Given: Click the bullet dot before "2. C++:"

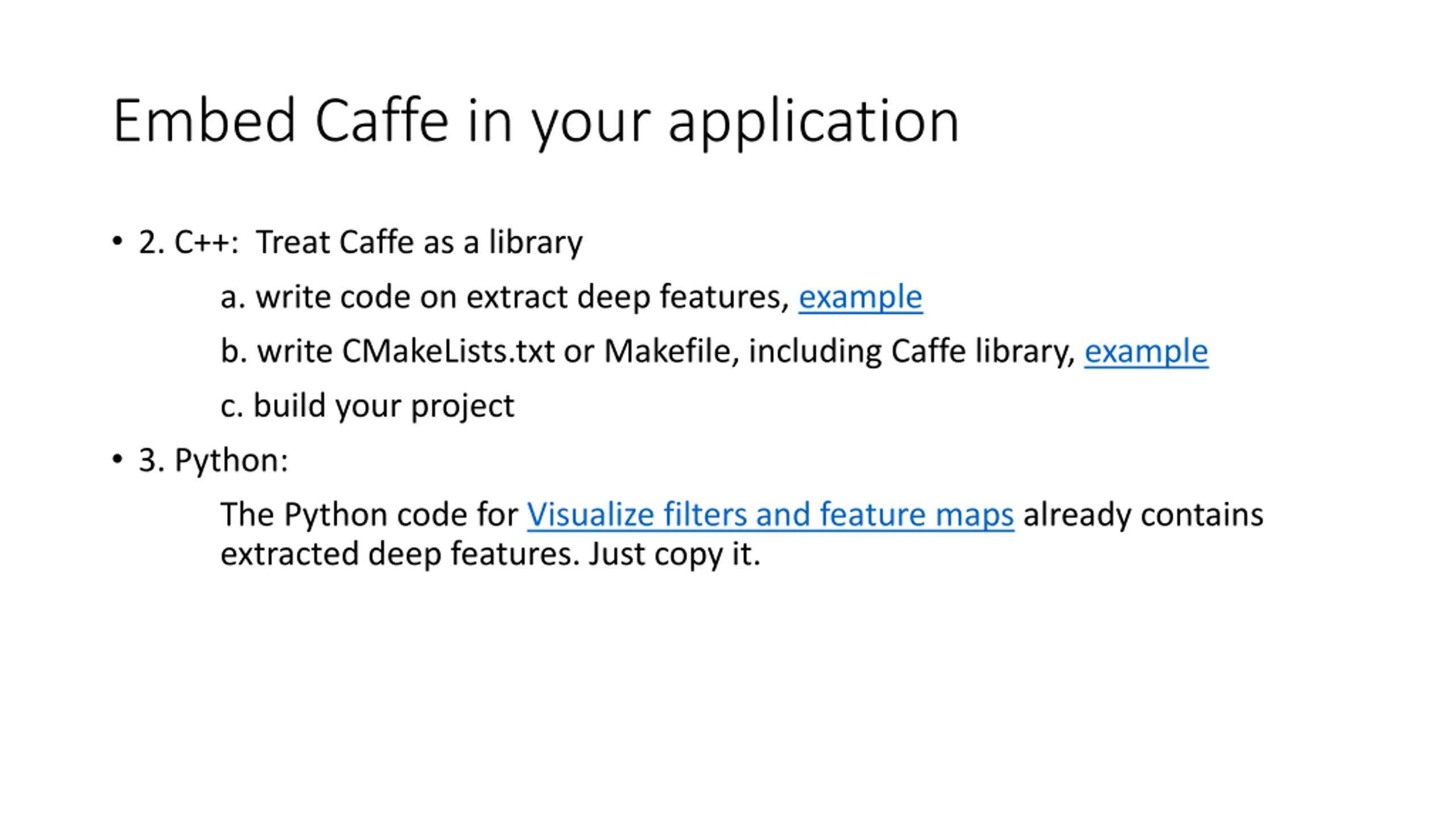Looking at the screenshot, I should (x=118, y=241).
